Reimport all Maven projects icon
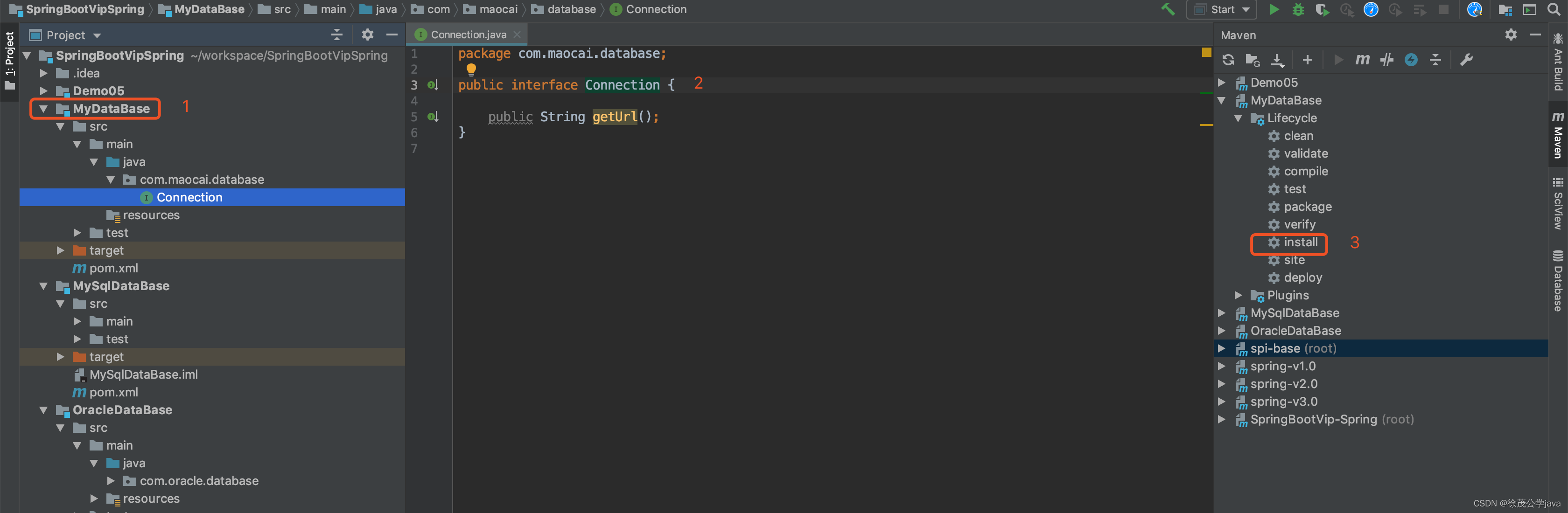The image size is (1568, 513). (1228, 60)
